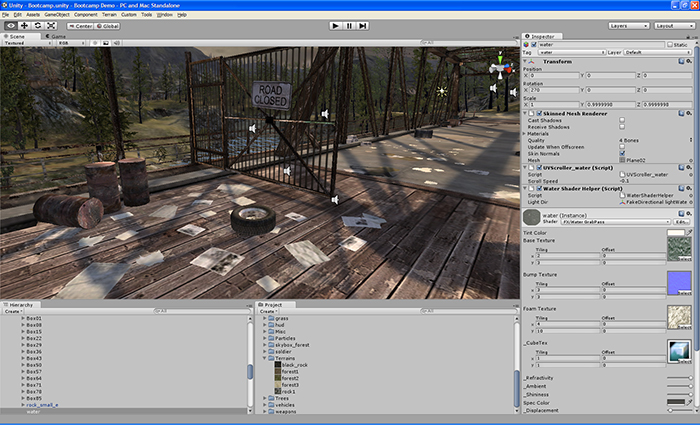This screenshot has height=425, width=700.
Task: Open Transform component gear settings
Action: (689, 61)
